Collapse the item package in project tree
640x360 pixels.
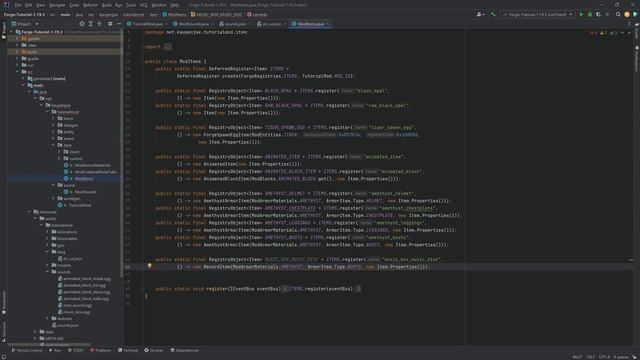[x=53, y=145]
